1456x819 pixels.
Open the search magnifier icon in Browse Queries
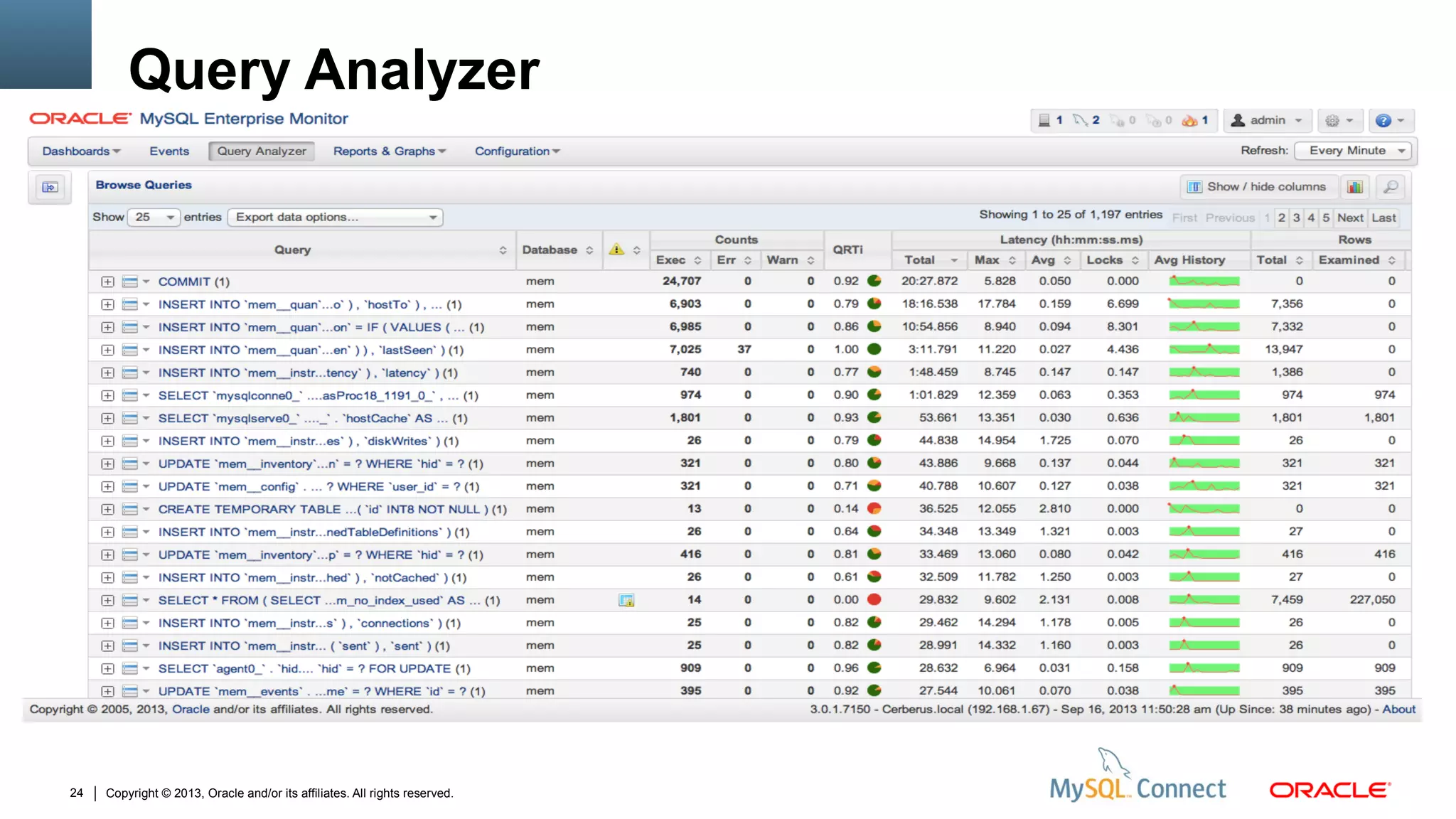click(x=1391, y=187)
